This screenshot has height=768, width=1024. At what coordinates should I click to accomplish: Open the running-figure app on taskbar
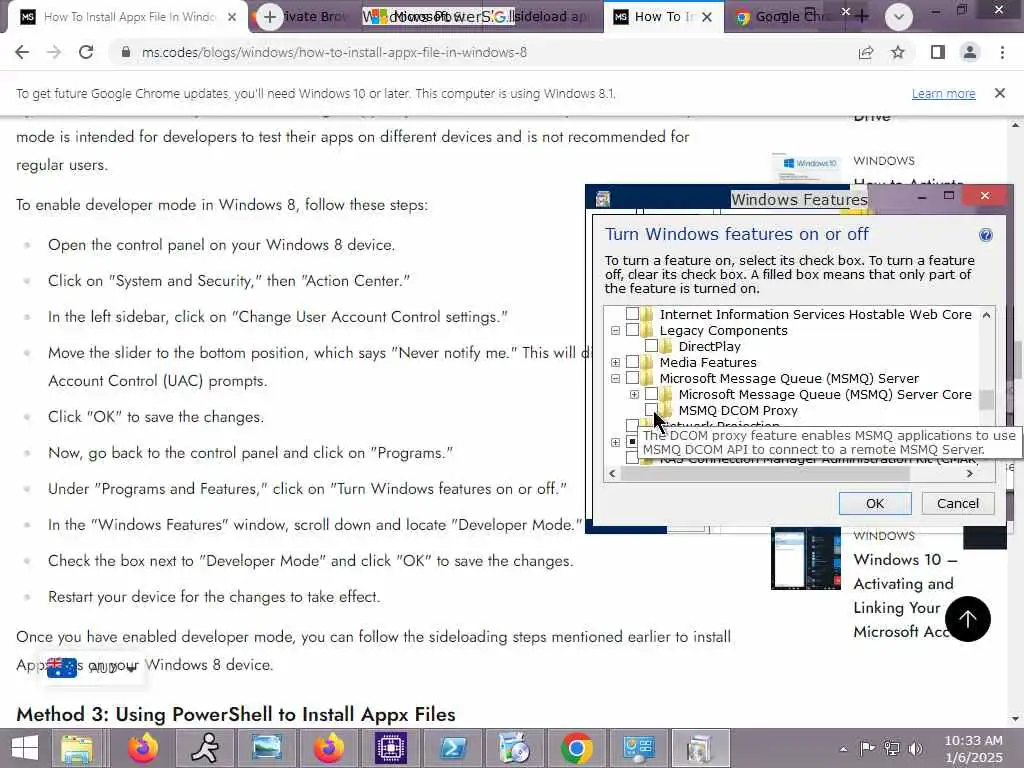(205, 748)
